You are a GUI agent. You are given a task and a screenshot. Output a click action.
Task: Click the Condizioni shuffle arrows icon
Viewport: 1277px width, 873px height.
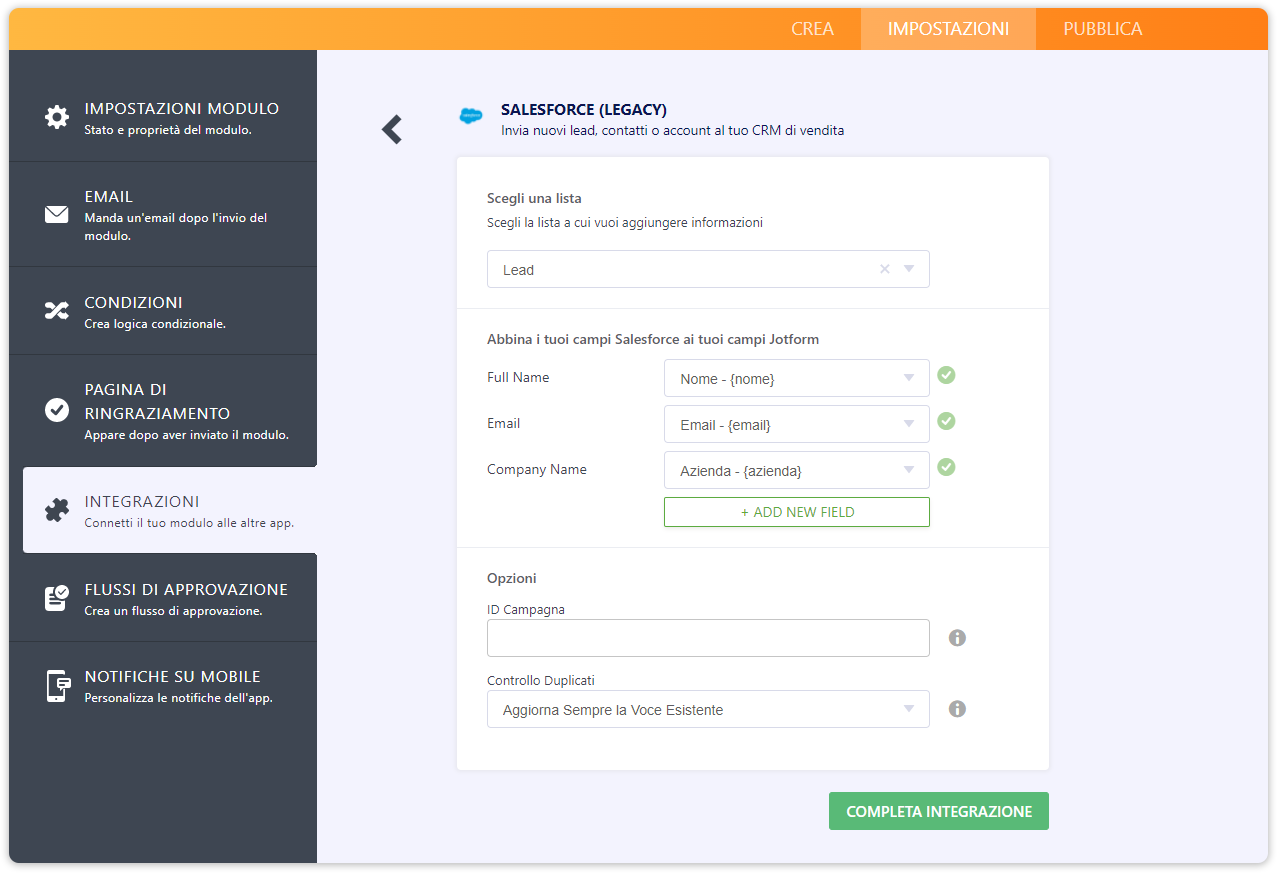coord(57,311)
